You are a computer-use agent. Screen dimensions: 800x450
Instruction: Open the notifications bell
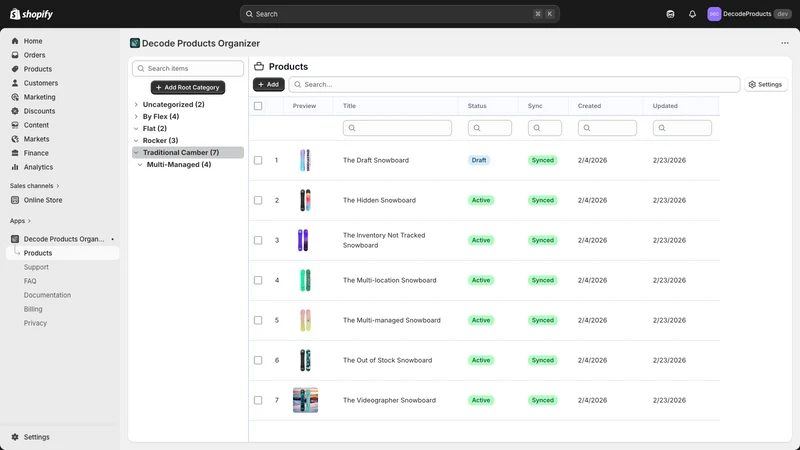tap(692, 14)
